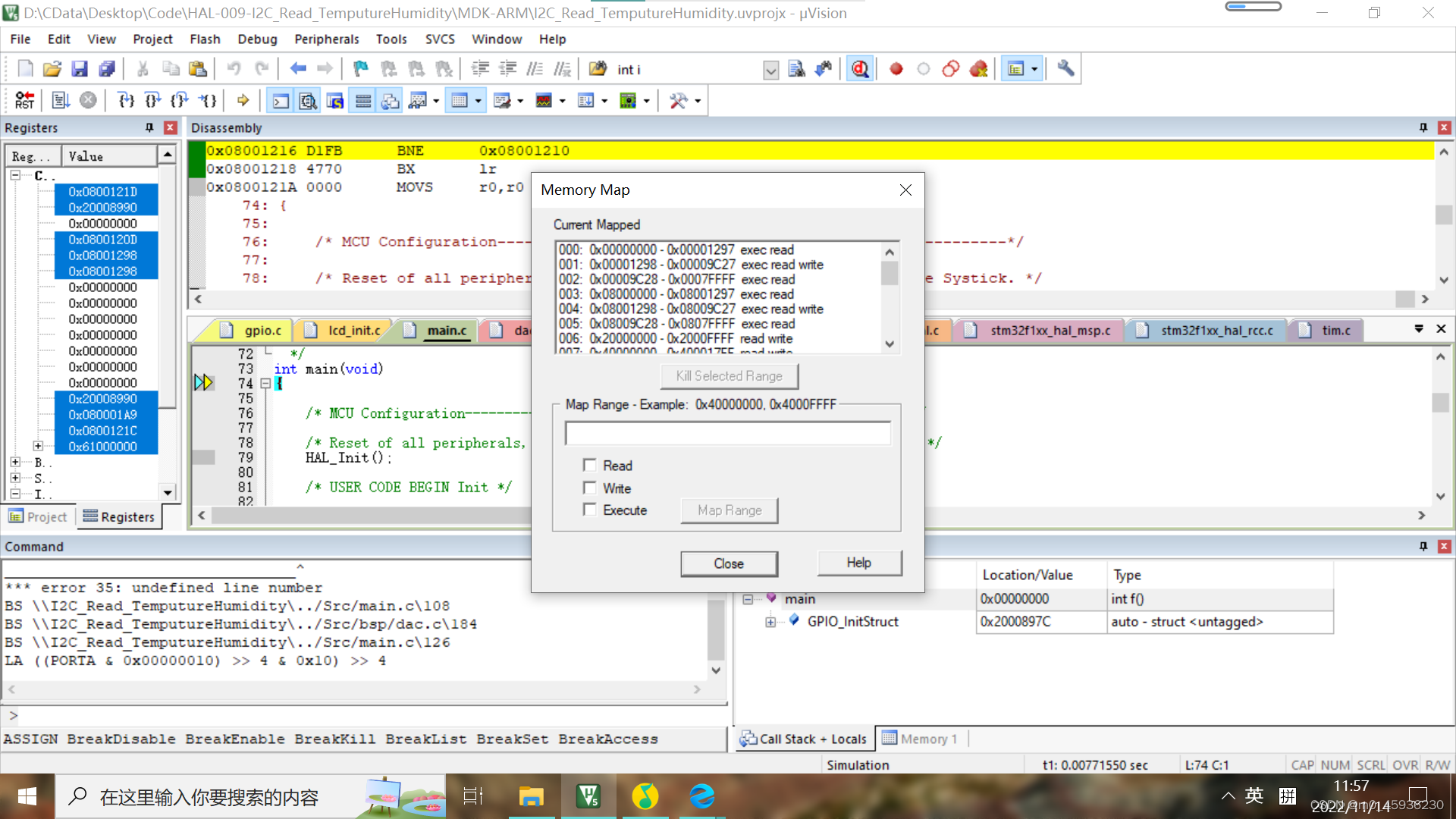Toggle the Command Window icon
This screenshot has width=1456, height=819.
point(281,100)
